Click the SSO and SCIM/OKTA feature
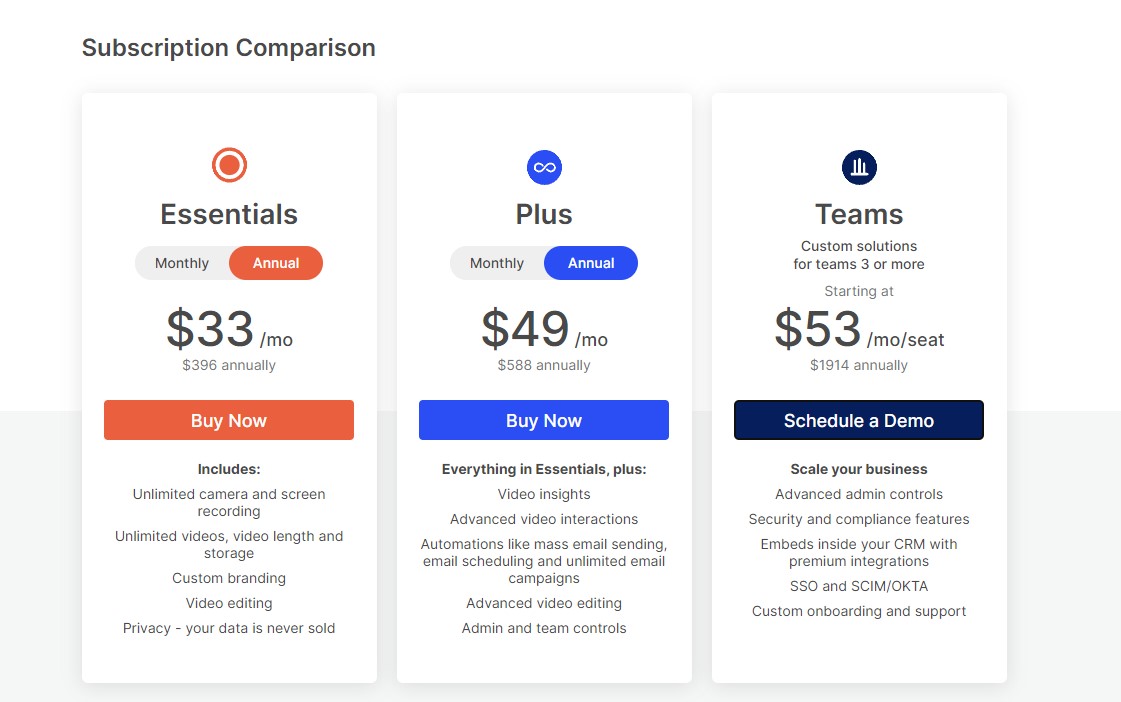The width and height of the screenshot is (1121, 702). (x=859, y=586)
